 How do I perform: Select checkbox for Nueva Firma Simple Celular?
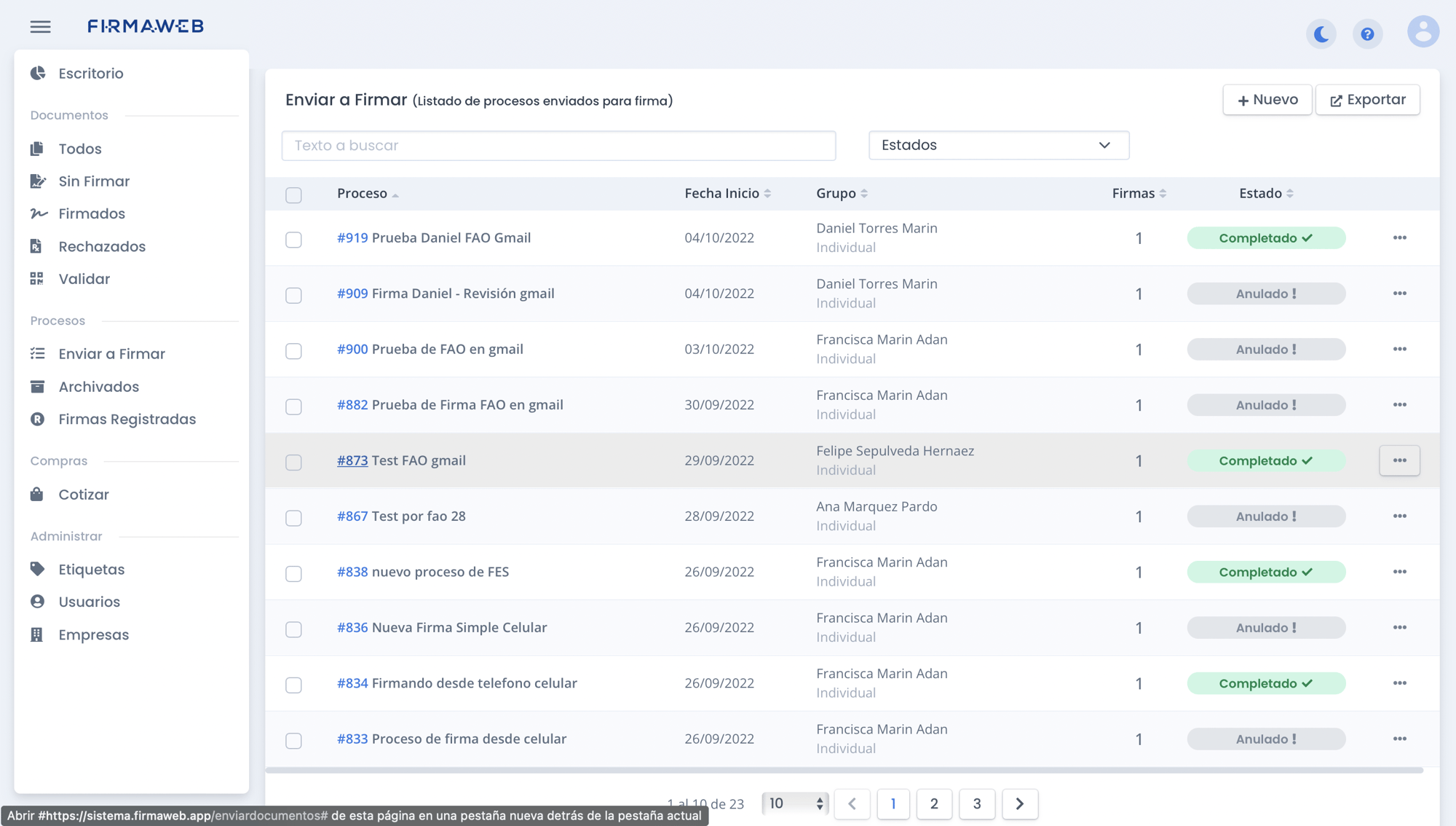[x=293, y=629]
